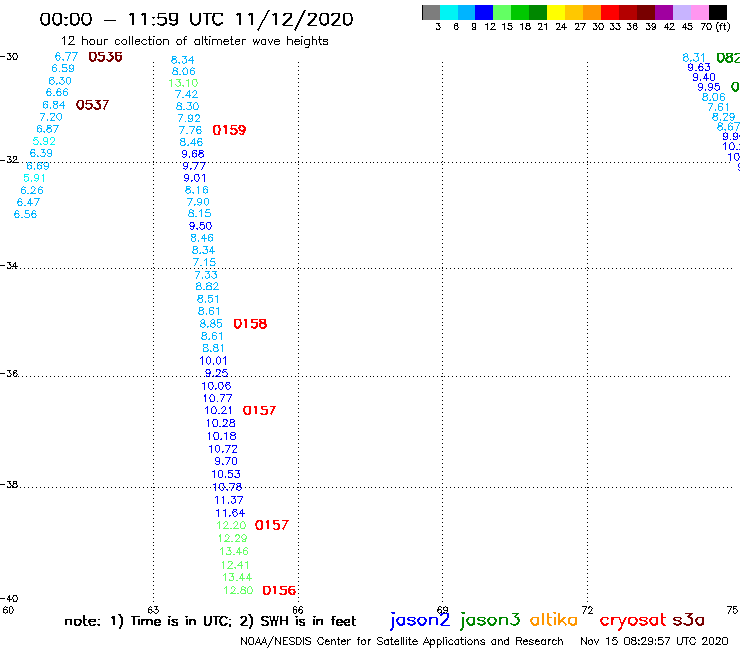Click the lavender swatch above the 45 label
Screen dimensions: 740x650
pyautogui.click(x=681, y=12)
